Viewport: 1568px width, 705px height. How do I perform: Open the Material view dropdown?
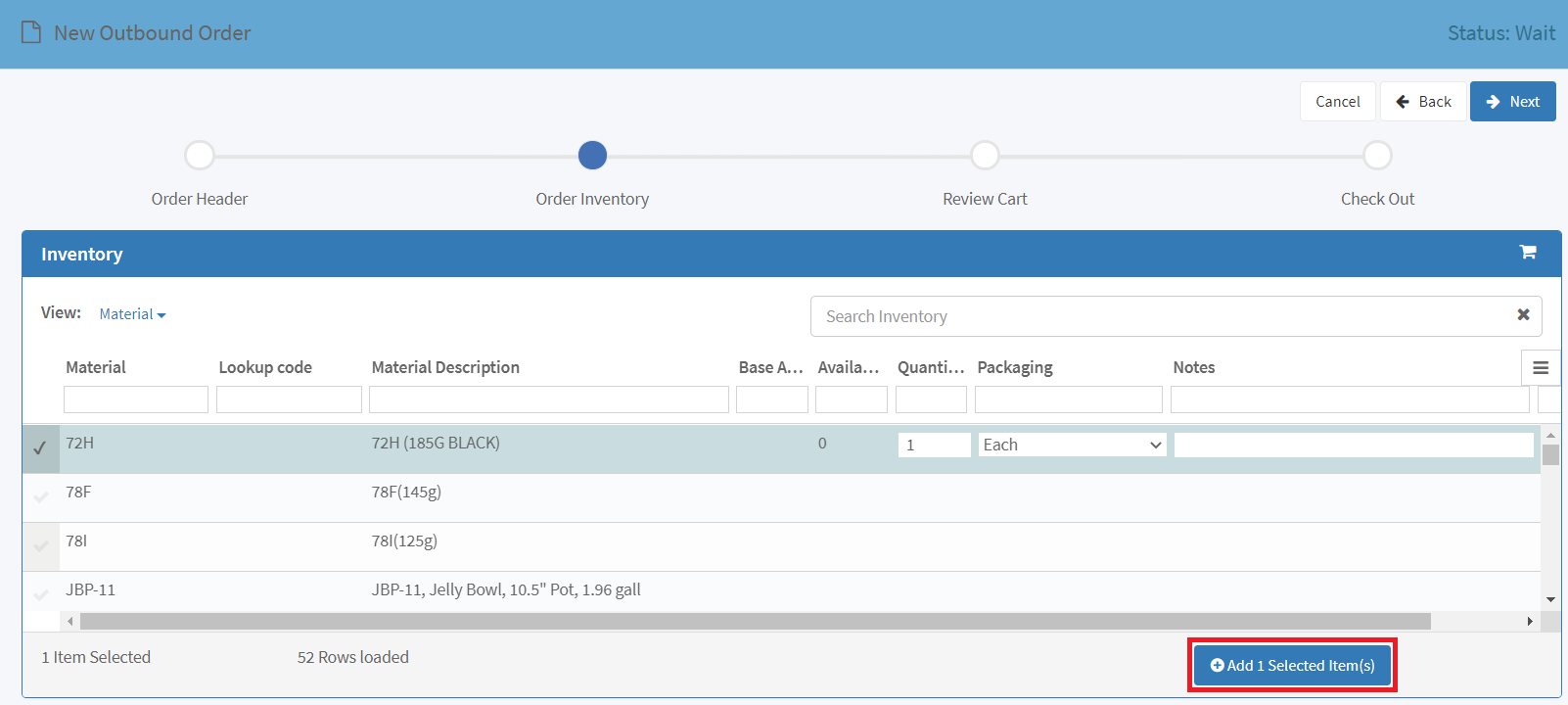pyautogui.click(x=132, y=314)
